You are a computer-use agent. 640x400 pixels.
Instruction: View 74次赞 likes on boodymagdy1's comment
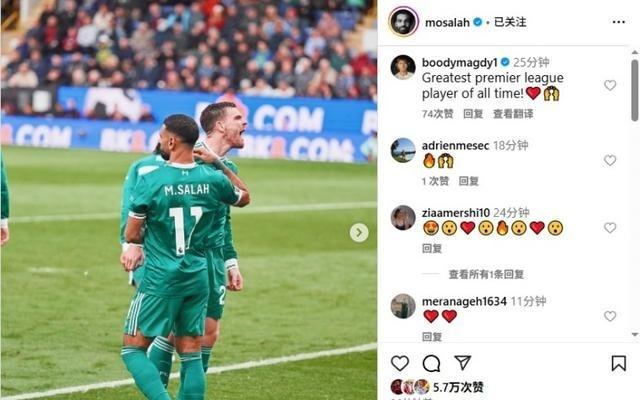click(x=438, y=113)
